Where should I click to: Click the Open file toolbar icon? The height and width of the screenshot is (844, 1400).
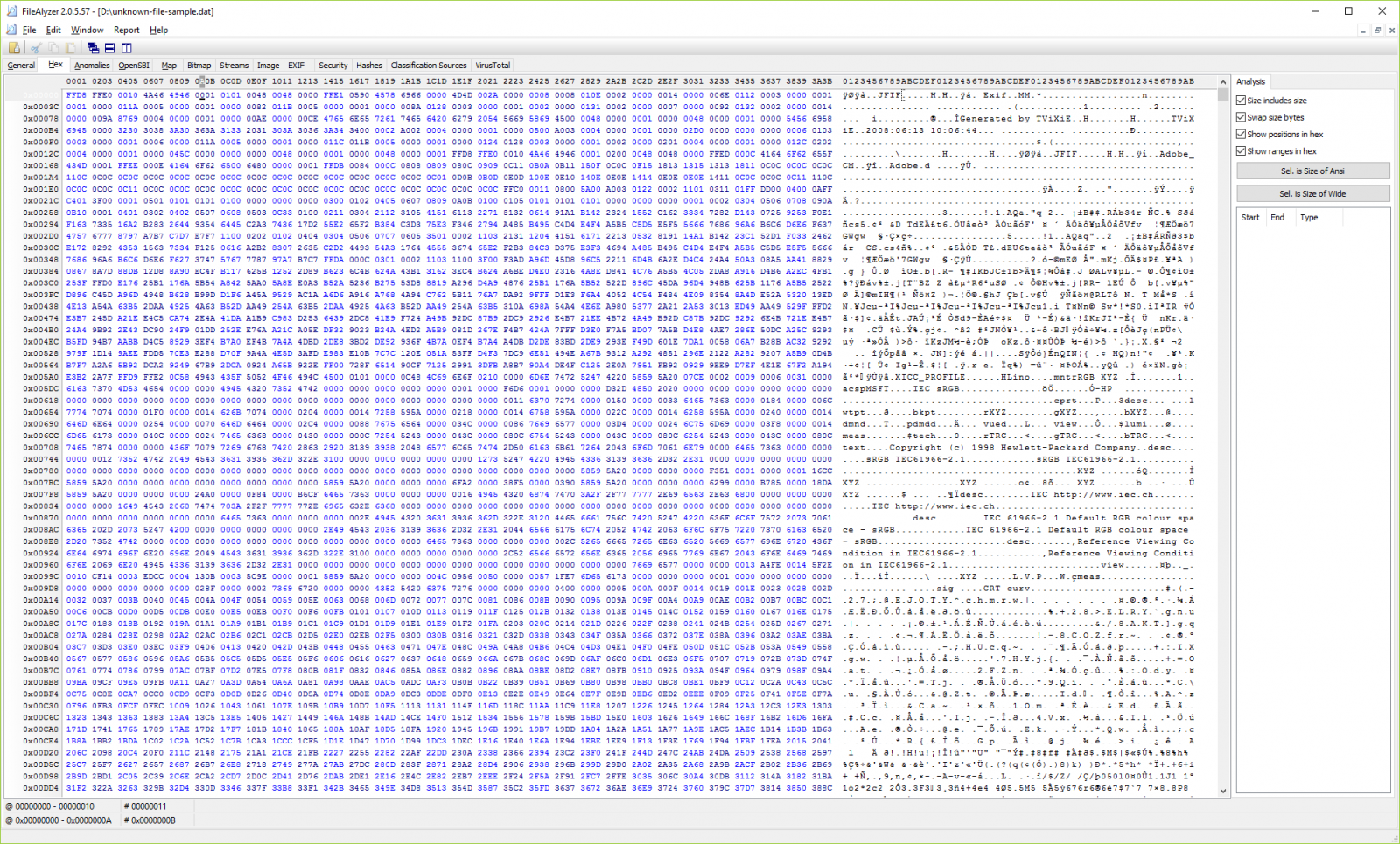14,48
